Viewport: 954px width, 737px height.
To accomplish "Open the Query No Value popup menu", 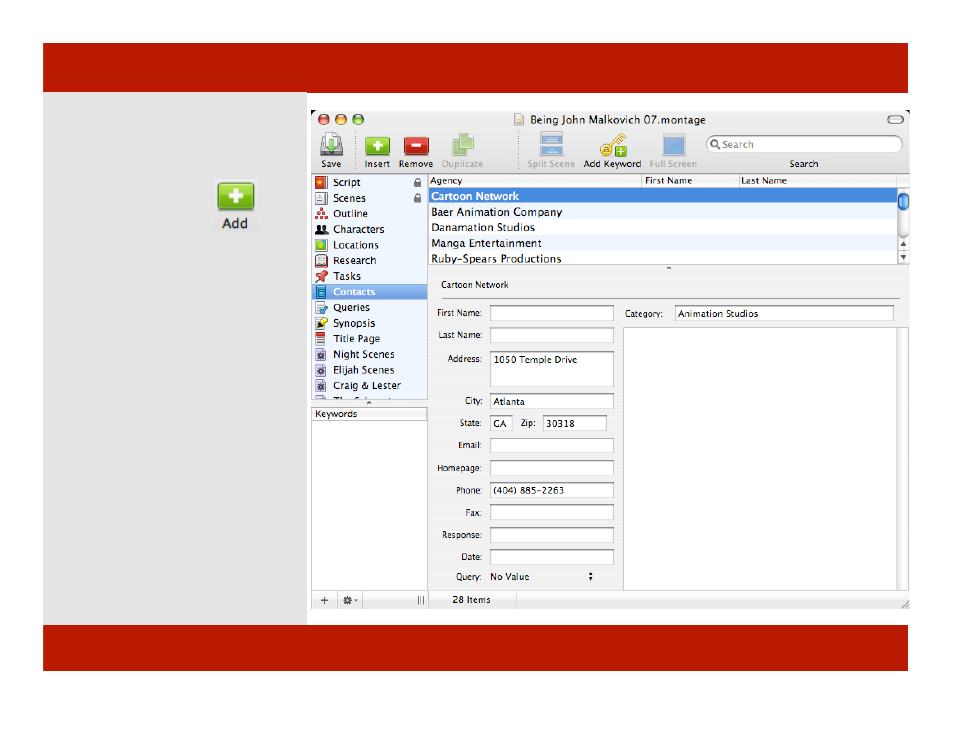I will point(541,577).
